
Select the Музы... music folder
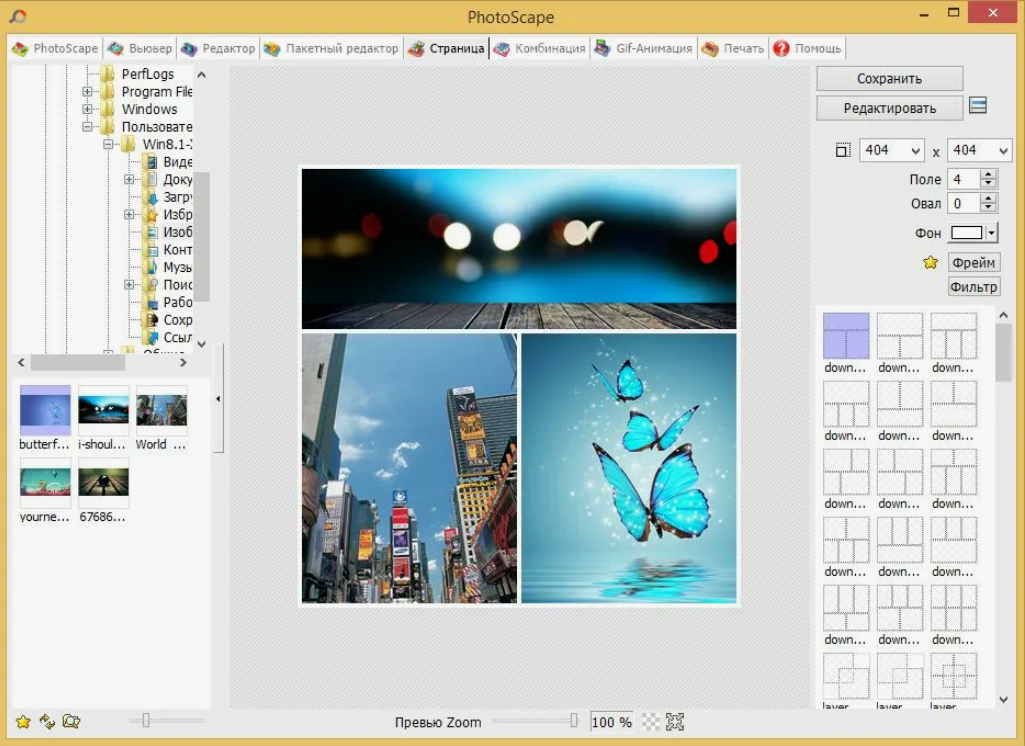[177, 267]
